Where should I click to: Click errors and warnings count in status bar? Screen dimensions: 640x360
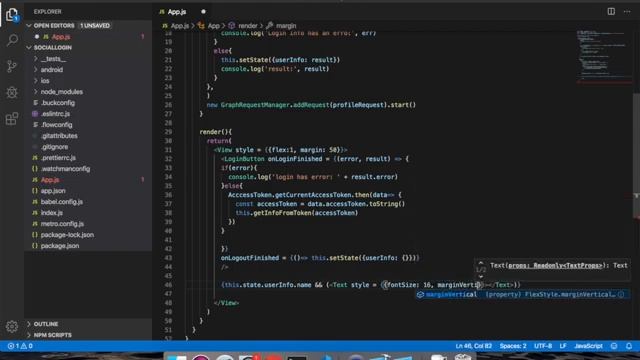(20, 346)
